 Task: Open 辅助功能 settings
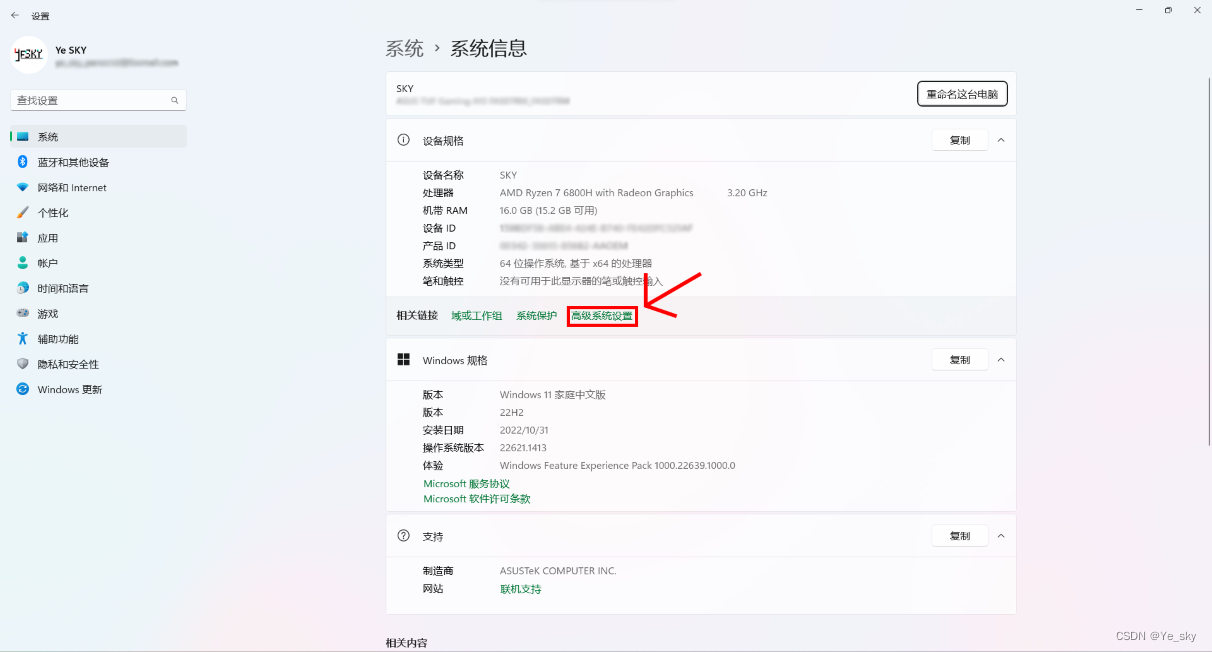pos(98,339)
